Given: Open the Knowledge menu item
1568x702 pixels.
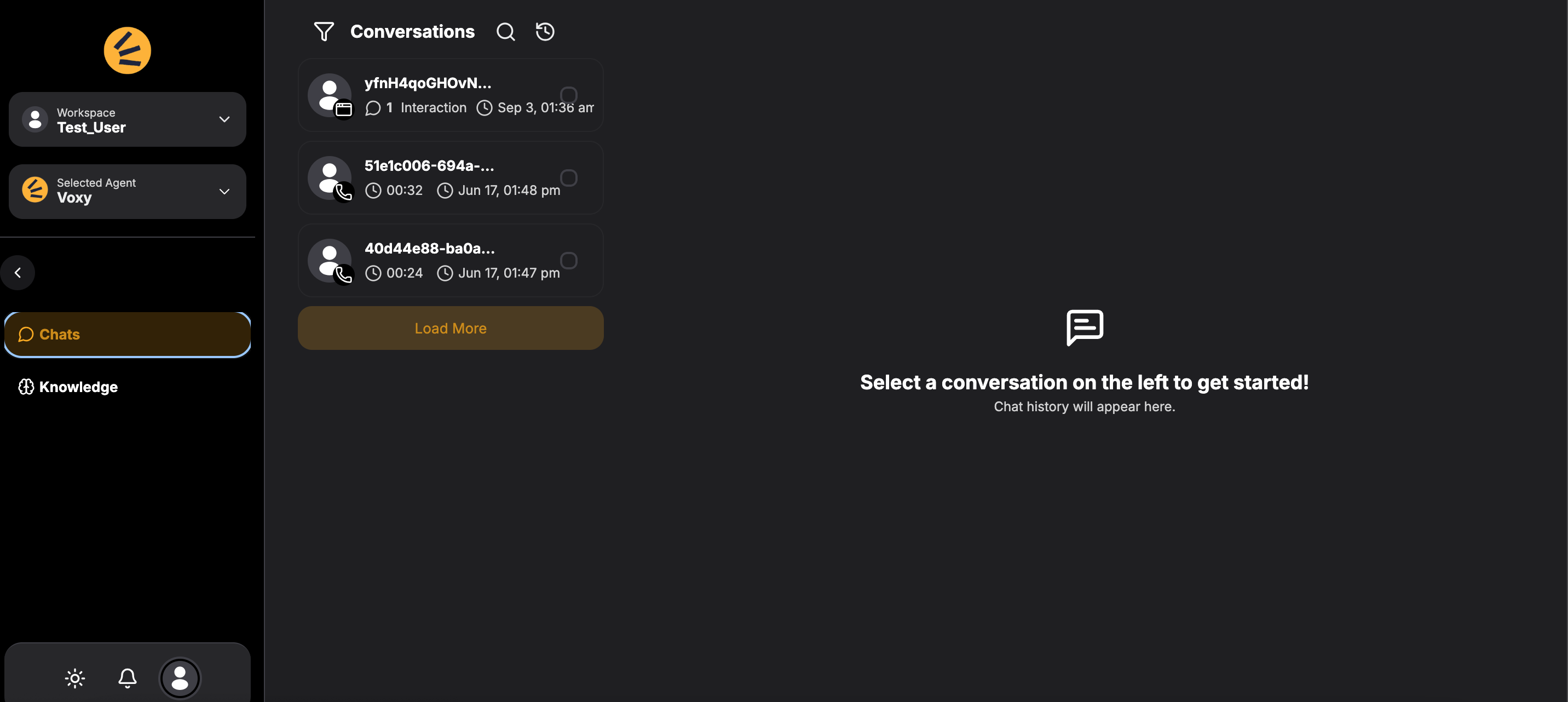Looking at the screenshot, I should pyautogui.click(x=127, y=387).
